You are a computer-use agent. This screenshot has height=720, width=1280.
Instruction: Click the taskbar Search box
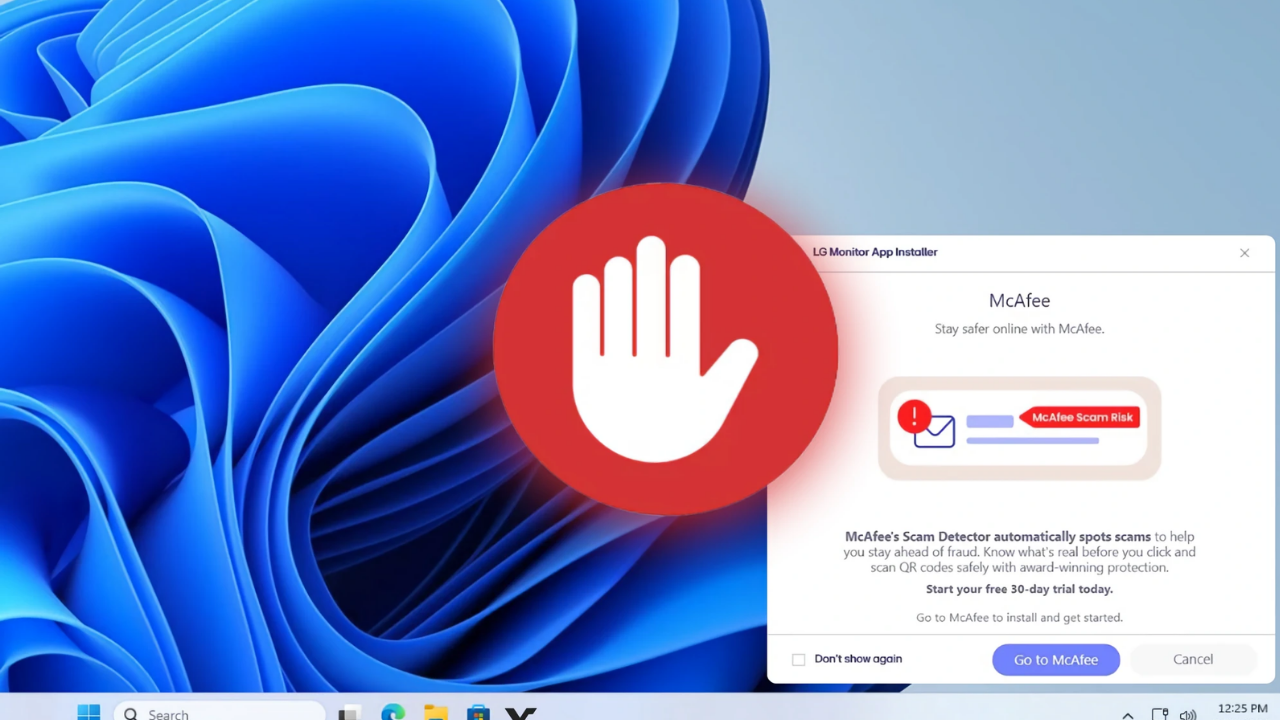click(x=218, y=712)
